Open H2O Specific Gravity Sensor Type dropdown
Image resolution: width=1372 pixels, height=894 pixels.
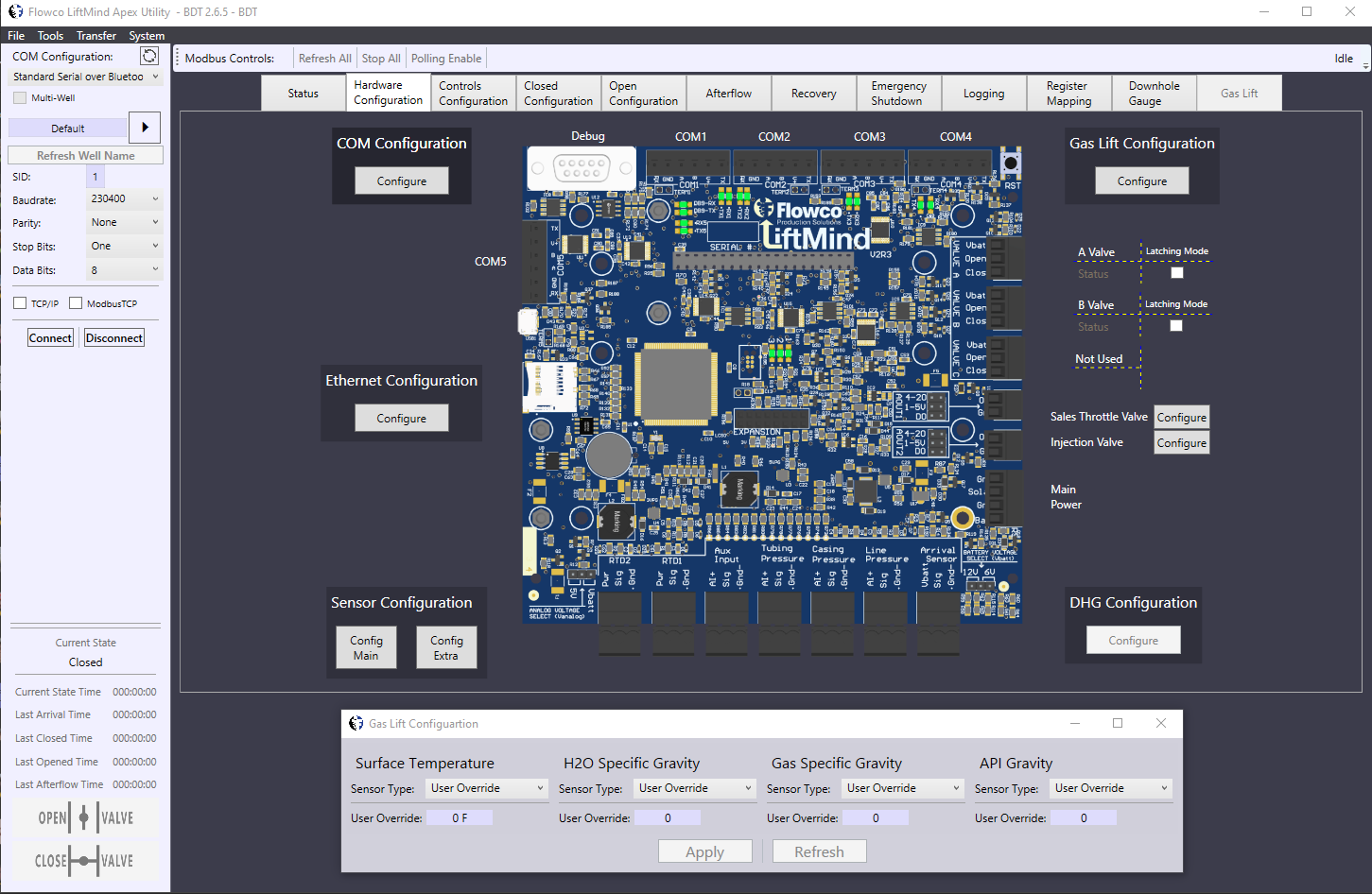point(695,788)
